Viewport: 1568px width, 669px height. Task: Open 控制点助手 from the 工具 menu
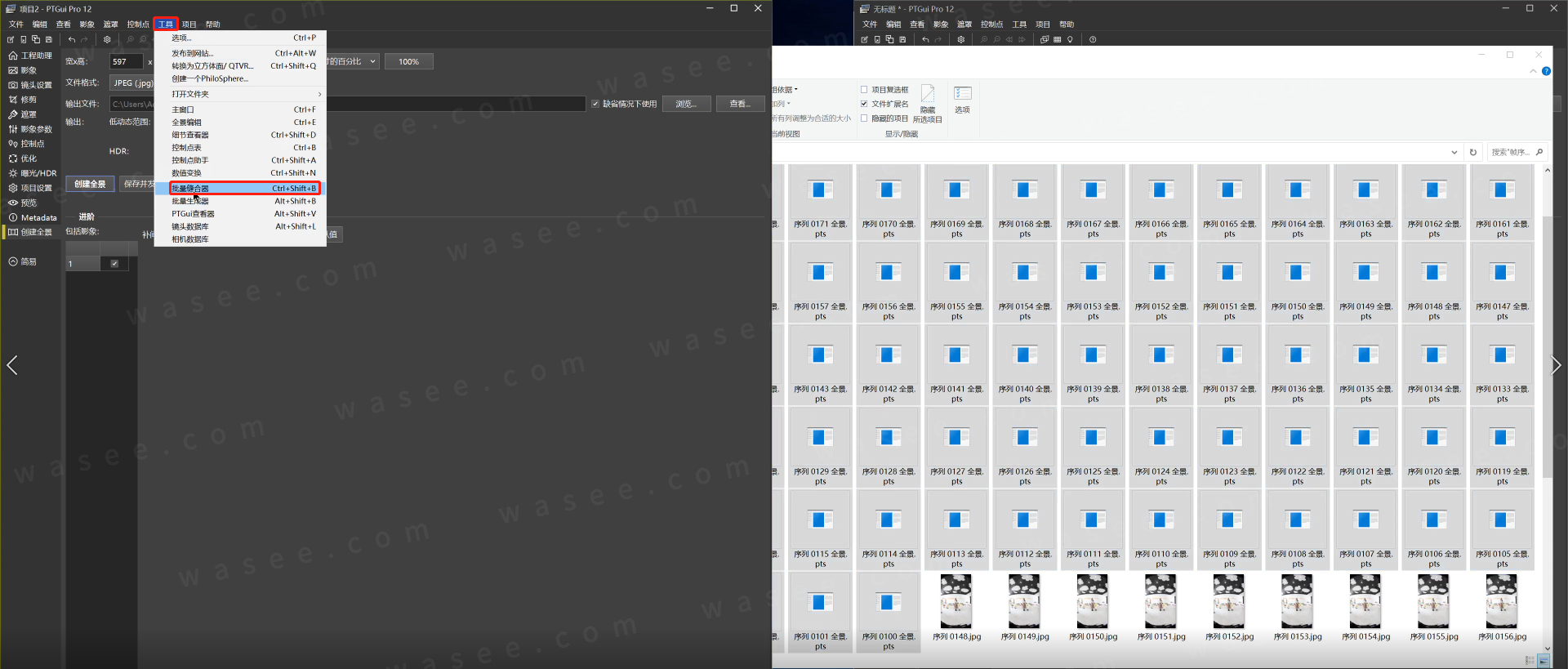pyautogui.click(x=244, y=160)
